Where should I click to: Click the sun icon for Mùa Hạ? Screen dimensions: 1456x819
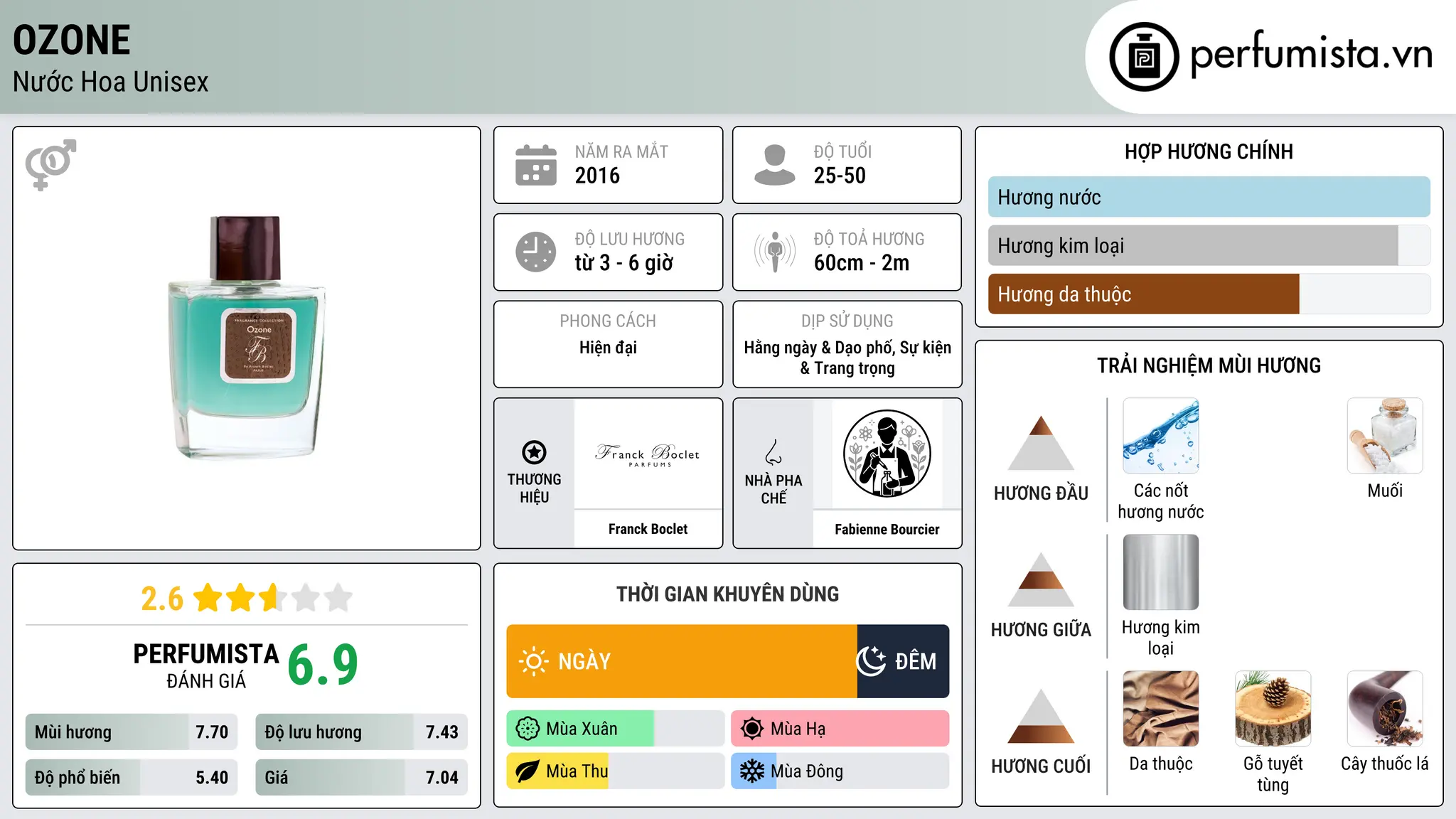pyautogui.click(x=752, y=729)
